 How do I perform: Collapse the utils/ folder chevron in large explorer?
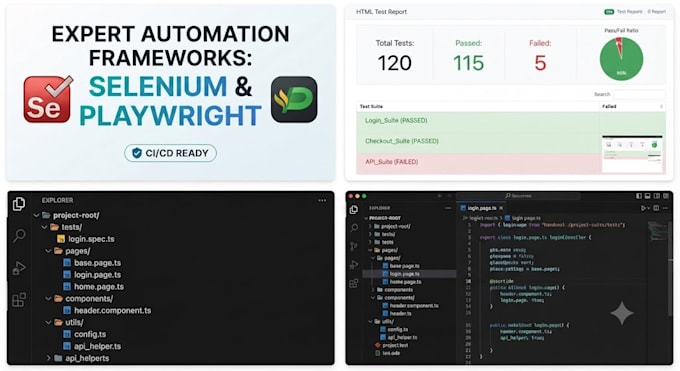(49, 322)
